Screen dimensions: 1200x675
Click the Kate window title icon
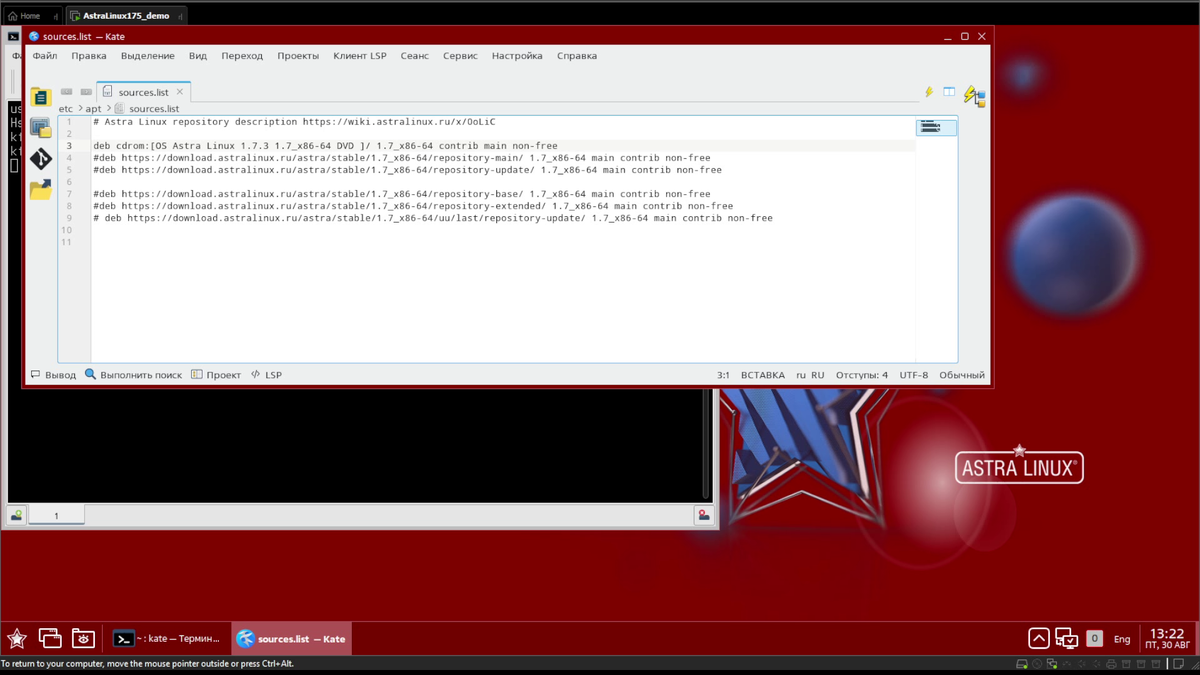pyautogui.click(x=34, y=36)
